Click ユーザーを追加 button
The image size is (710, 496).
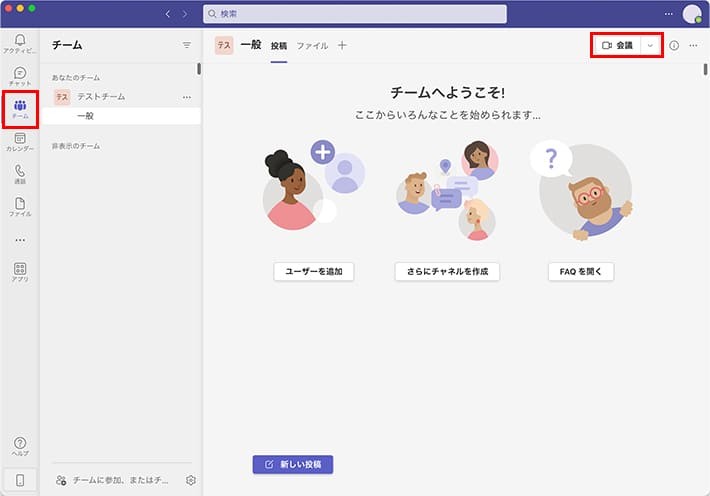314,271
